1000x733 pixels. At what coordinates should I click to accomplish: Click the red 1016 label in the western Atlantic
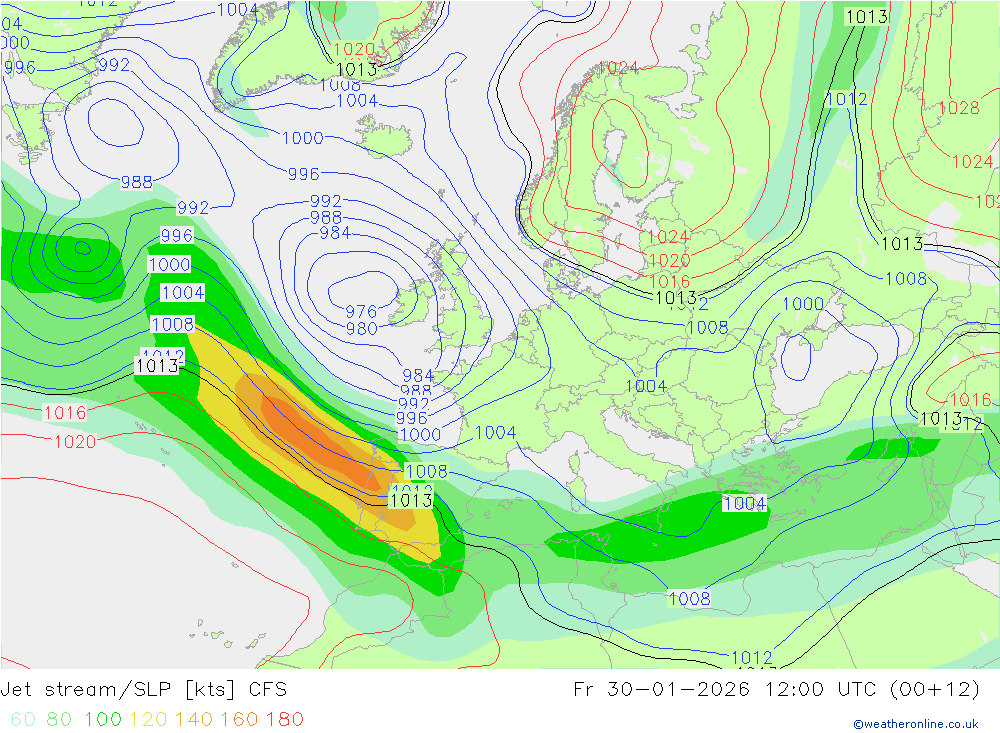pos(64,413)
